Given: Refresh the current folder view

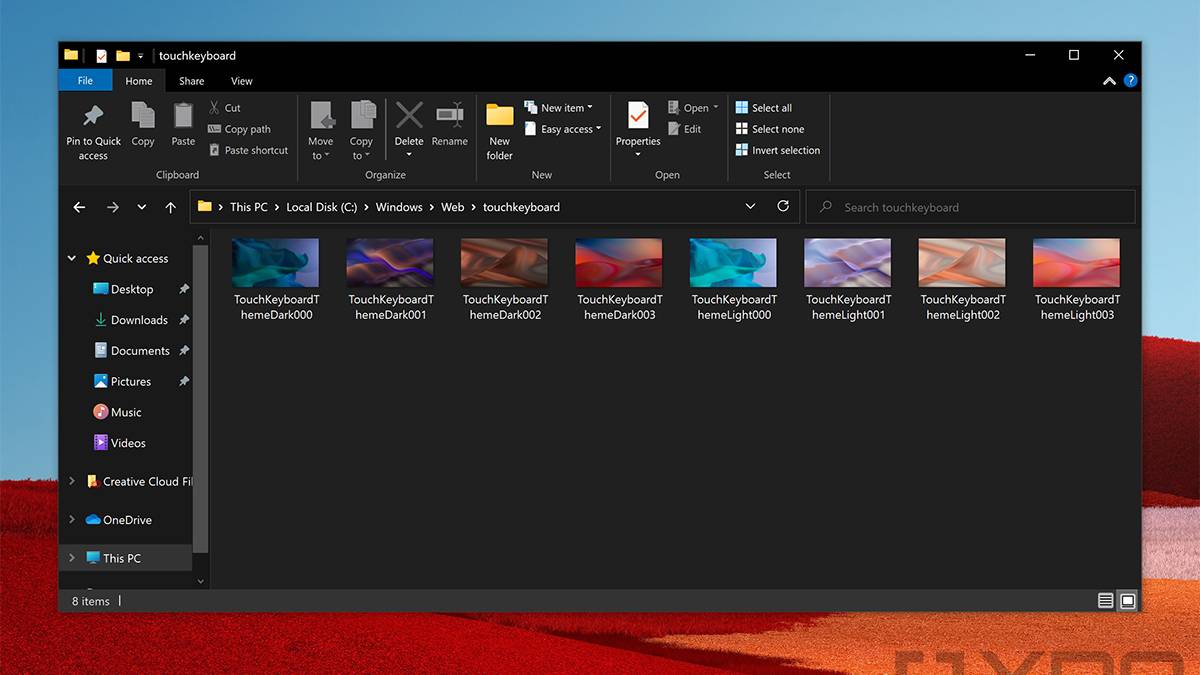Looking at the screenshot, I should [783, 206].
